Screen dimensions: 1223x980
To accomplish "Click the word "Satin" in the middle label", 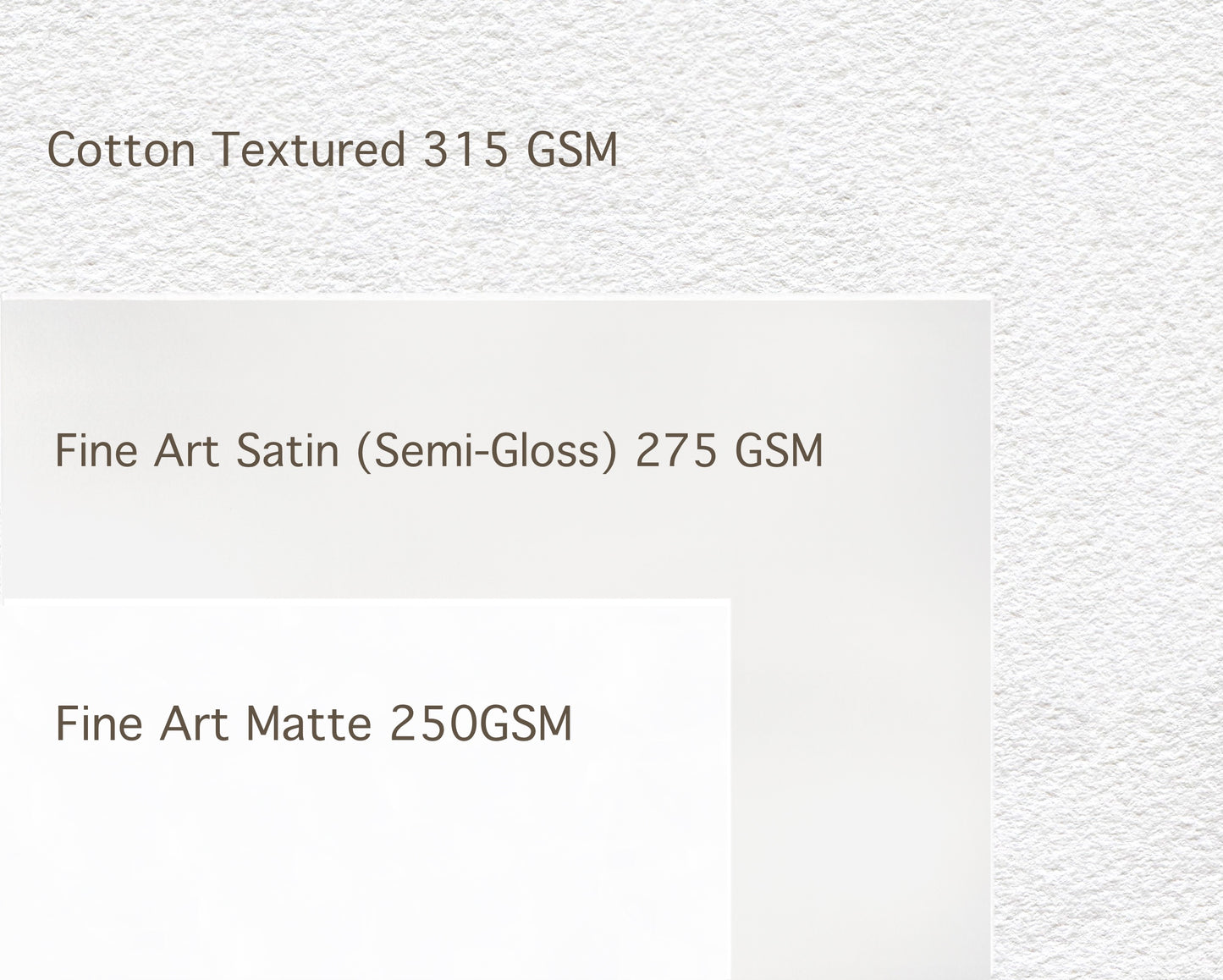I will click(x=287, y=450).
